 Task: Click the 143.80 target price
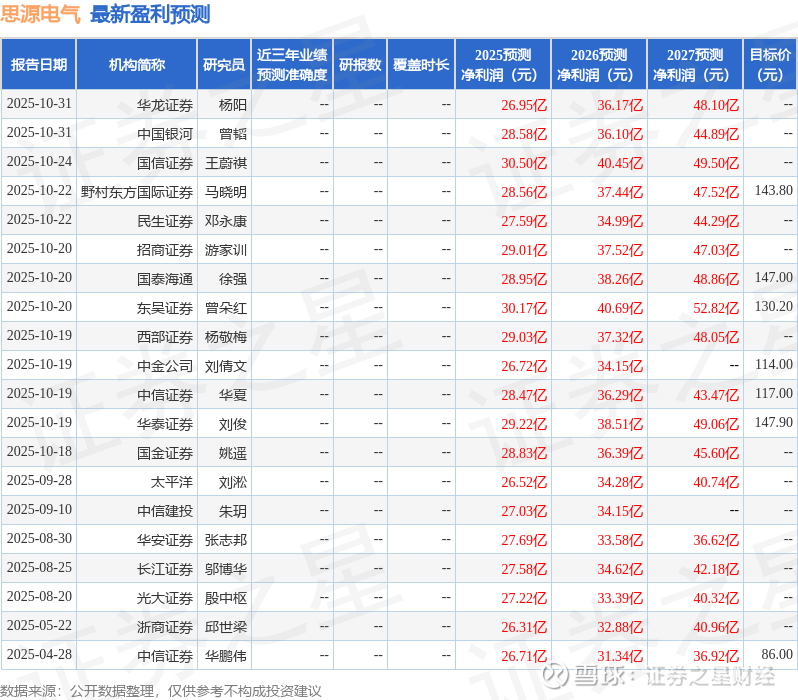774,191
